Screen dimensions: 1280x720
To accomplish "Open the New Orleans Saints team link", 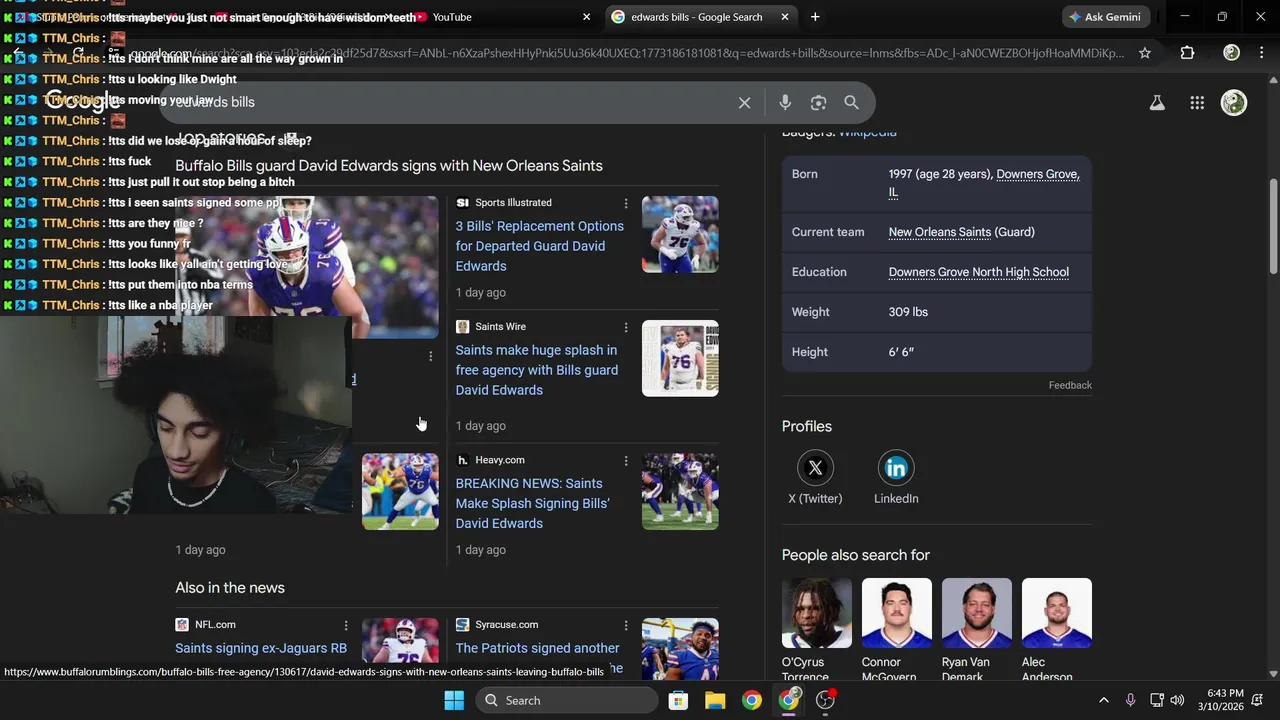I will coord(939,232).
